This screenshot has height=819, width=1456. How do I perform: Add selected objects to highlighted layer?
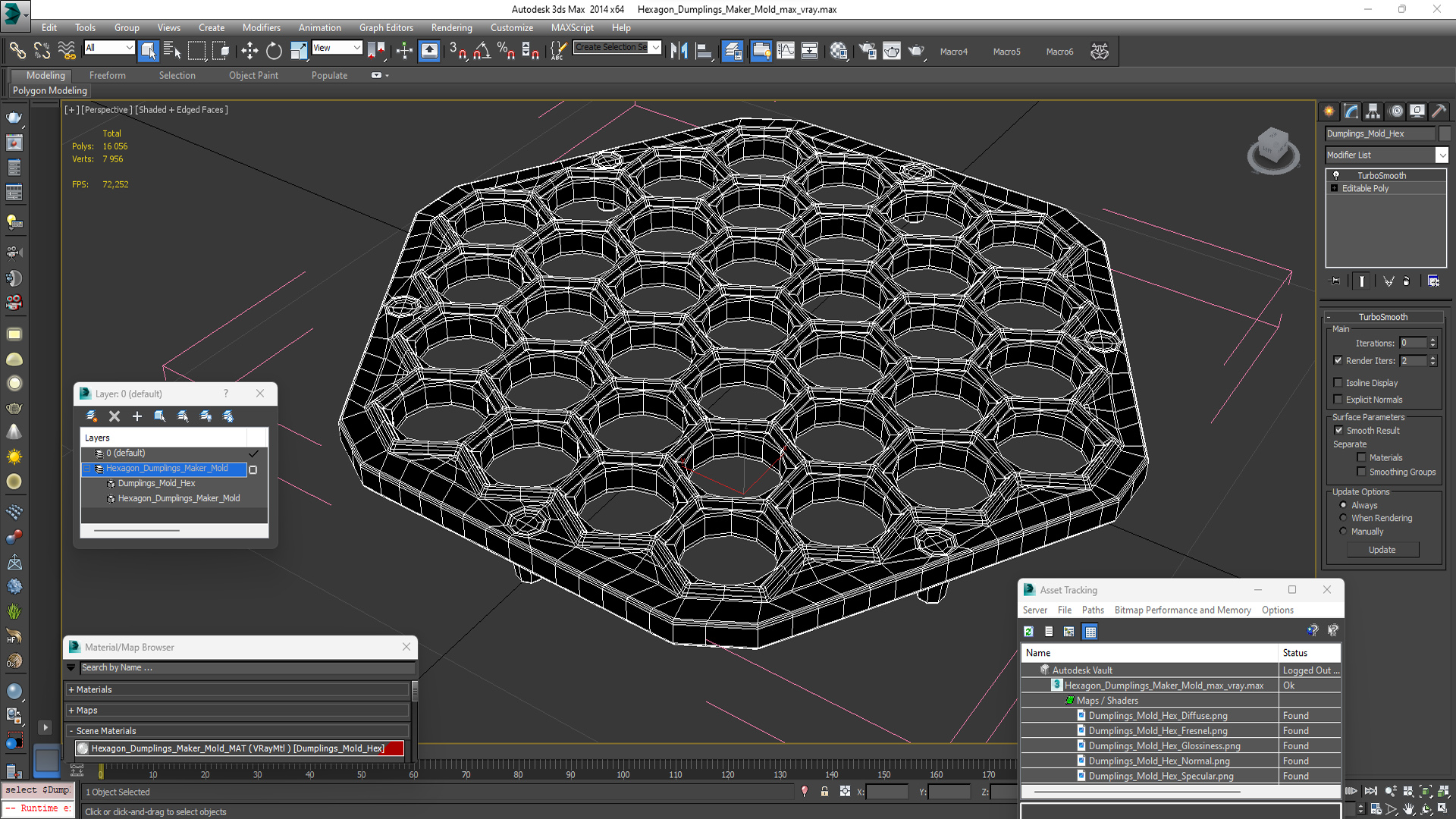point(137,416)
